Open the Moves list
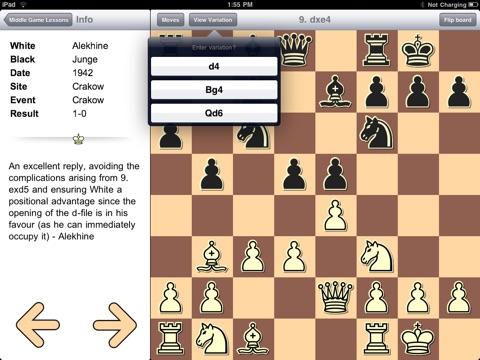This screenshot has height=360, width=480. [170, 20]
